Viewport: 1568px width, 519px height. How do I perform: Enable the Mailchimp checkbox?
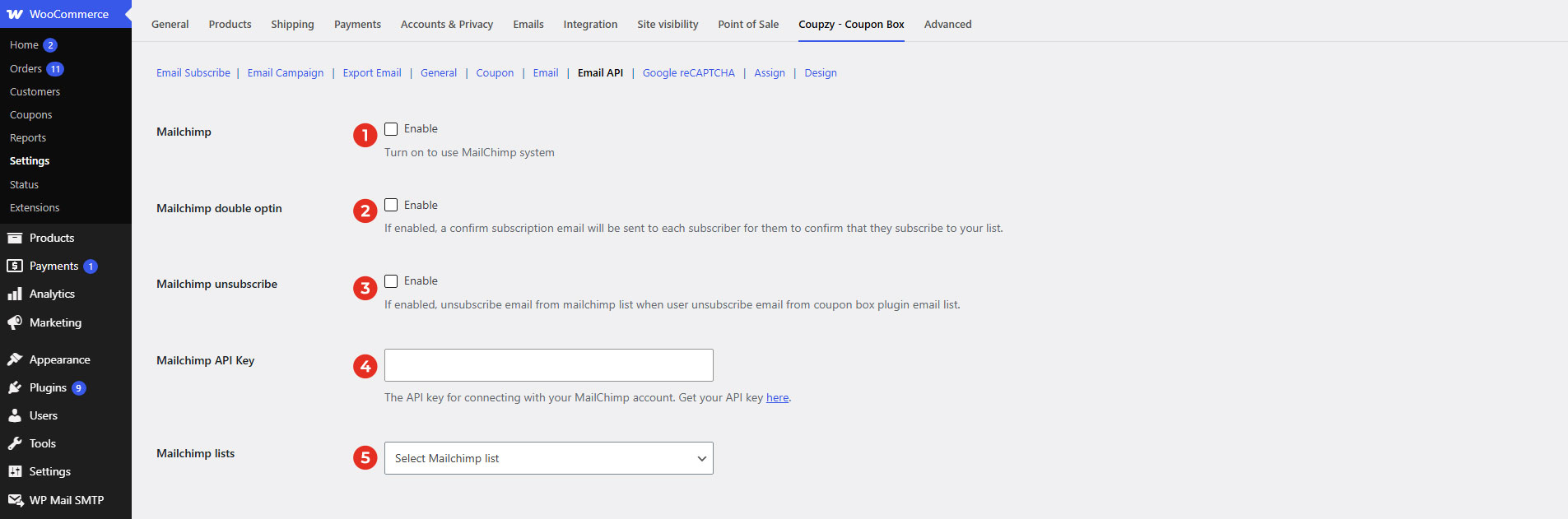click(x=391, y=129)
